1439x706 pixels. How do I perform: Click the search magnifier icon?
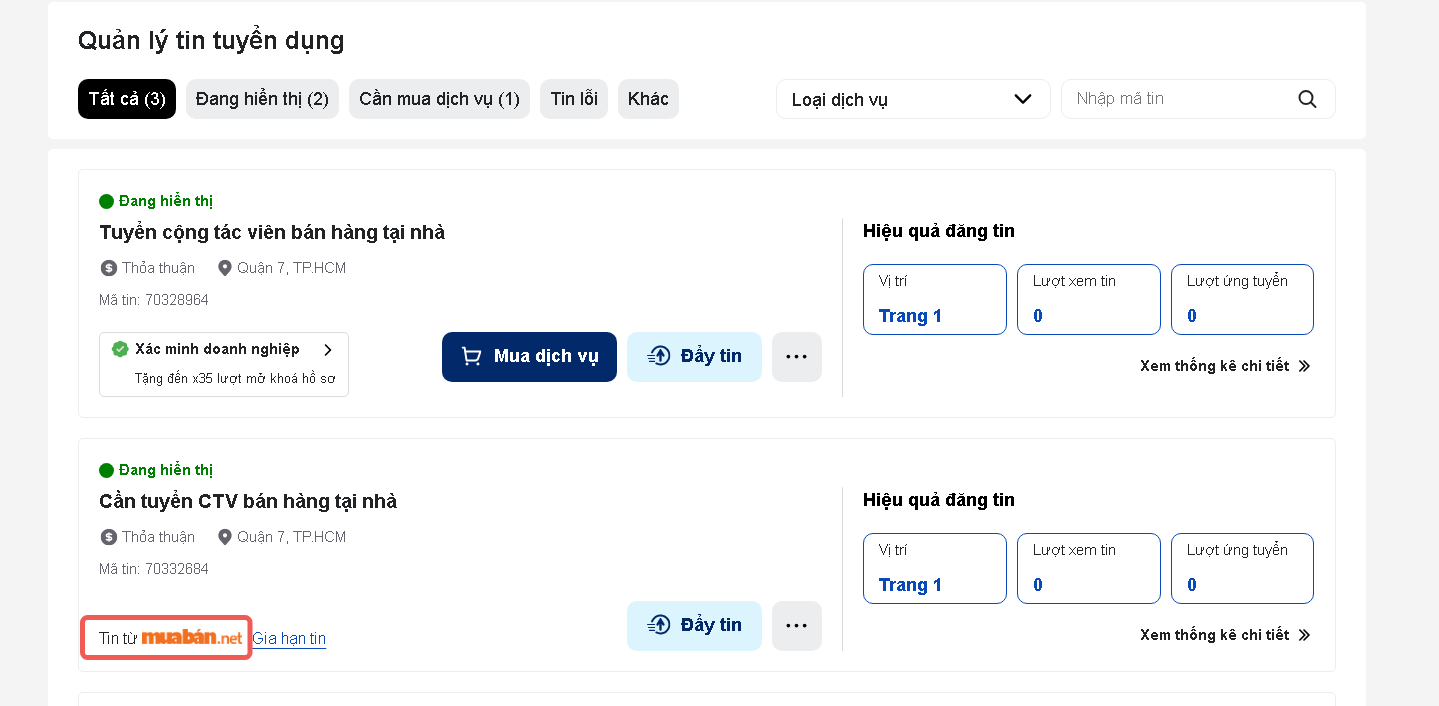(x=1307, y=99)
